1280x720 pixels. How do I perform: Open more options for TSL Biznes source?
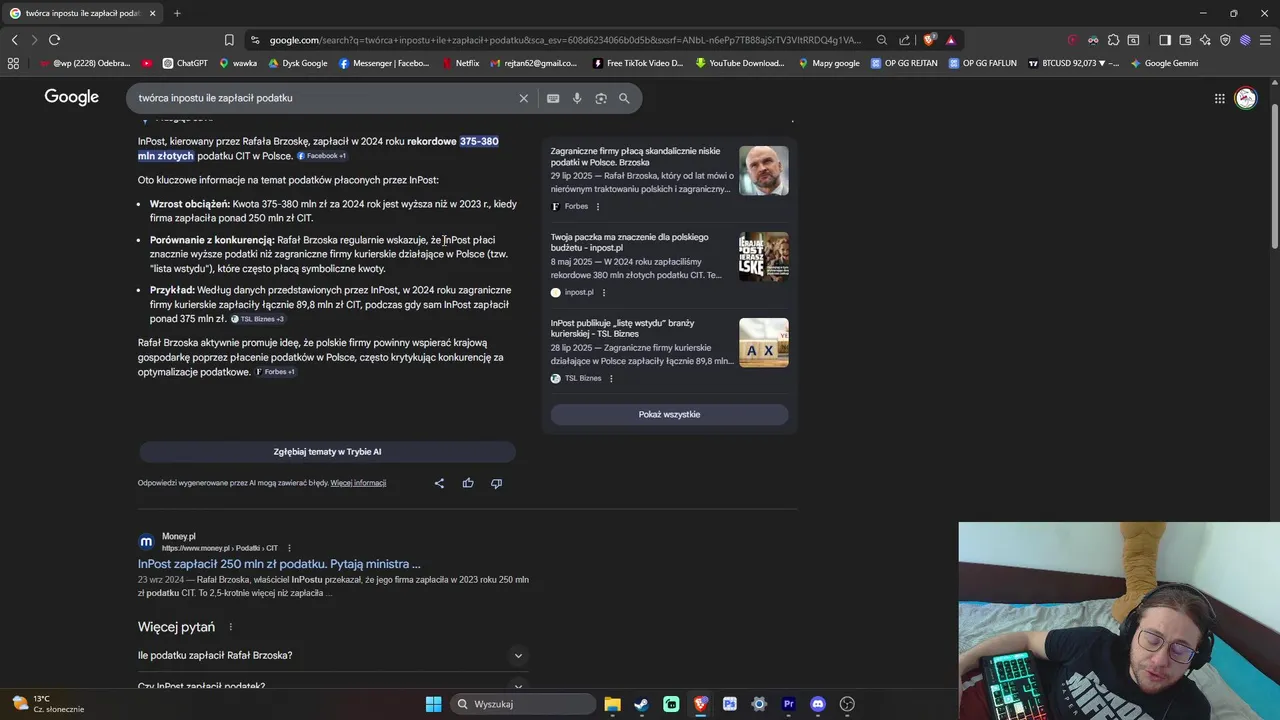[611, 378]
